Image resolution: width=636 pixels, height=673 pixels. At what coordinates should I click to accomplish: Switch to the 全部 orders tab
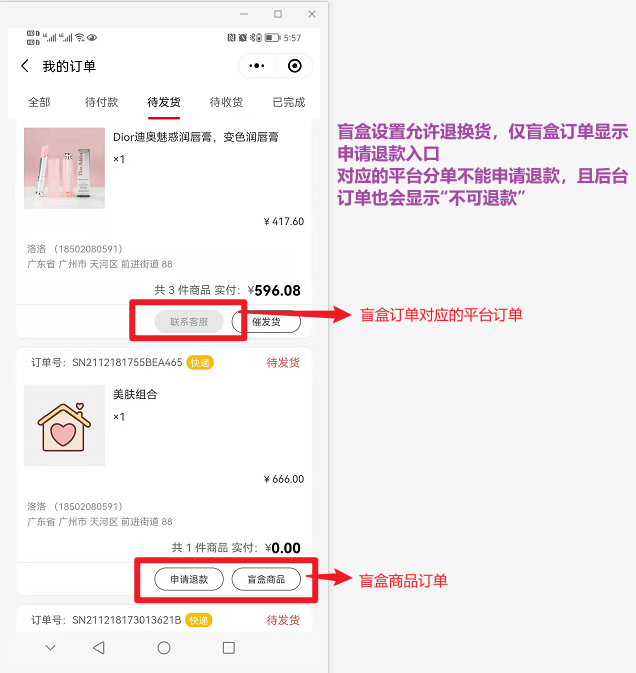(x=39, y=102)
